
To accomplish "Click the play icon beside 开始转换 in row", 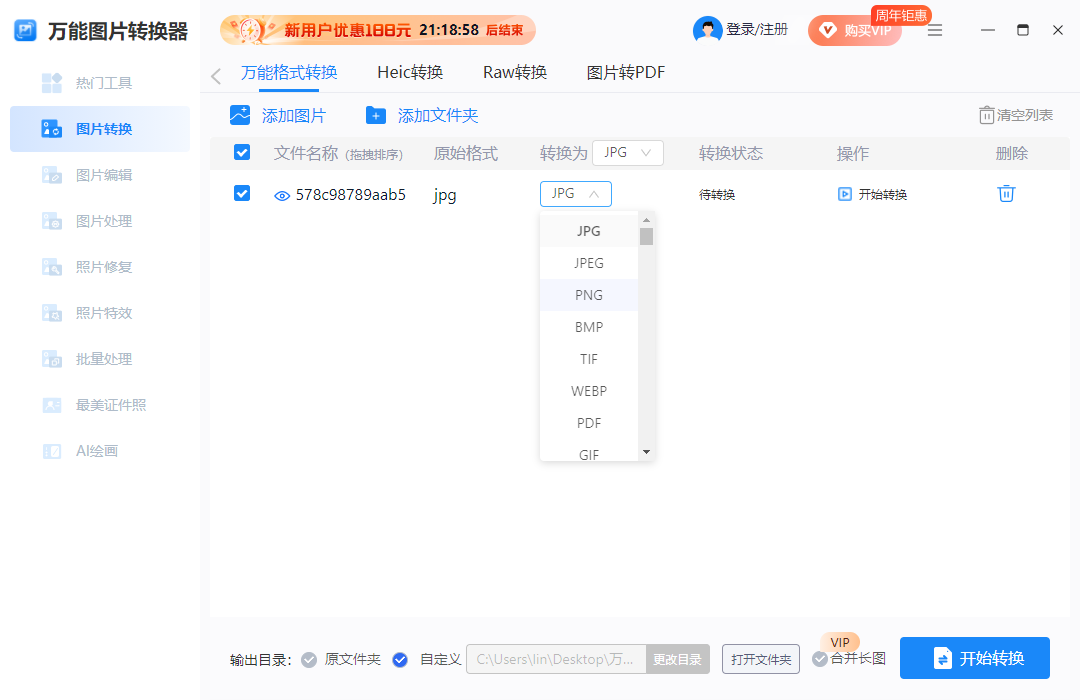I will [x=844, y=194].
